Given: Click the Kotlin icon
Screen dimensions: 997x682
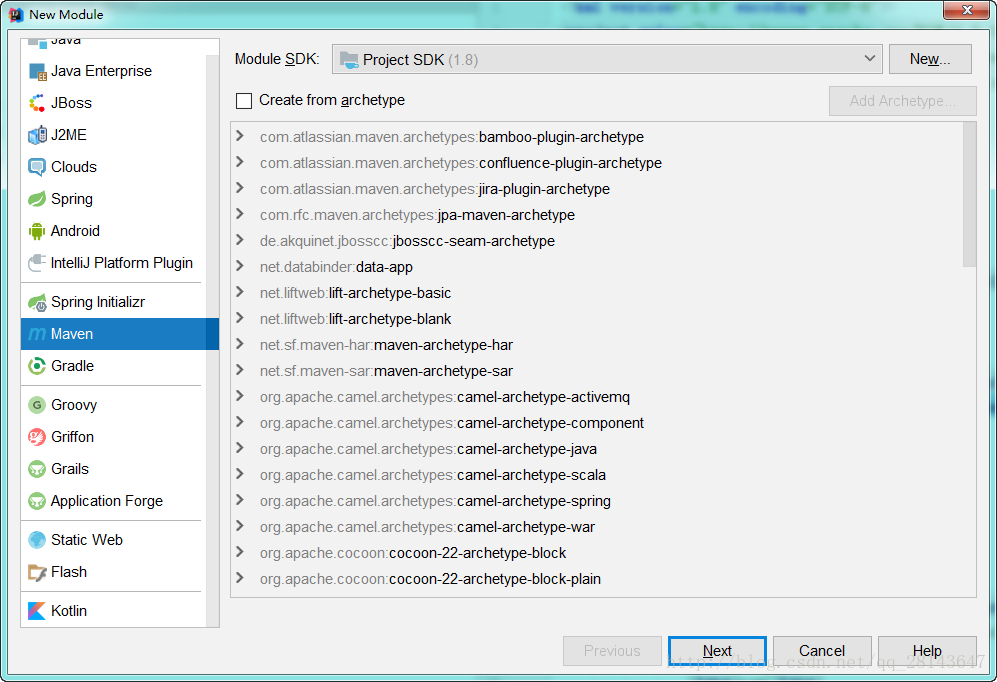Looking at the screenshot, I should coord(38,611).
